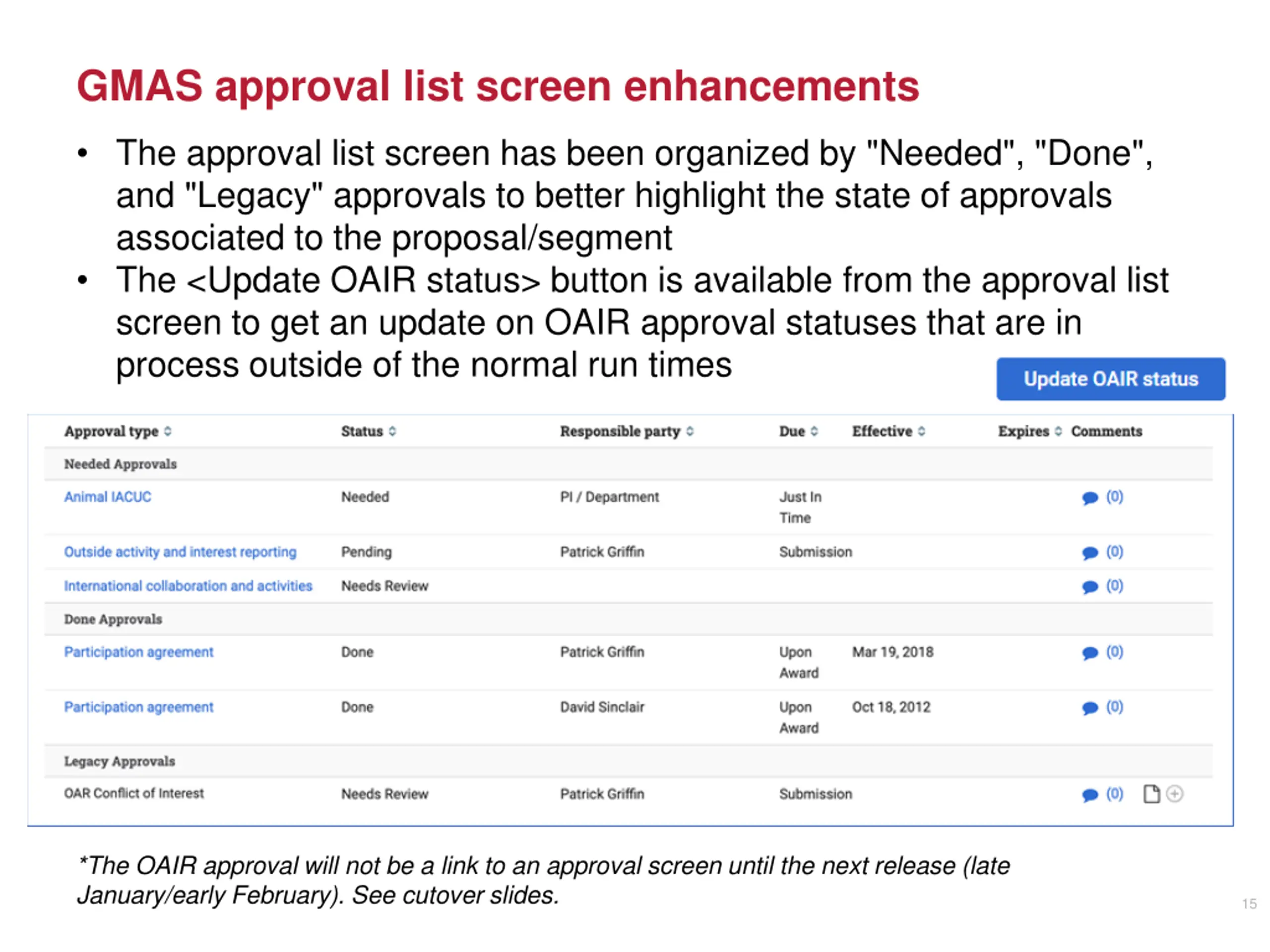Sort by Status column arrows
The height and width of the screenshot is (952, 1270).
(x=392, y=431)
